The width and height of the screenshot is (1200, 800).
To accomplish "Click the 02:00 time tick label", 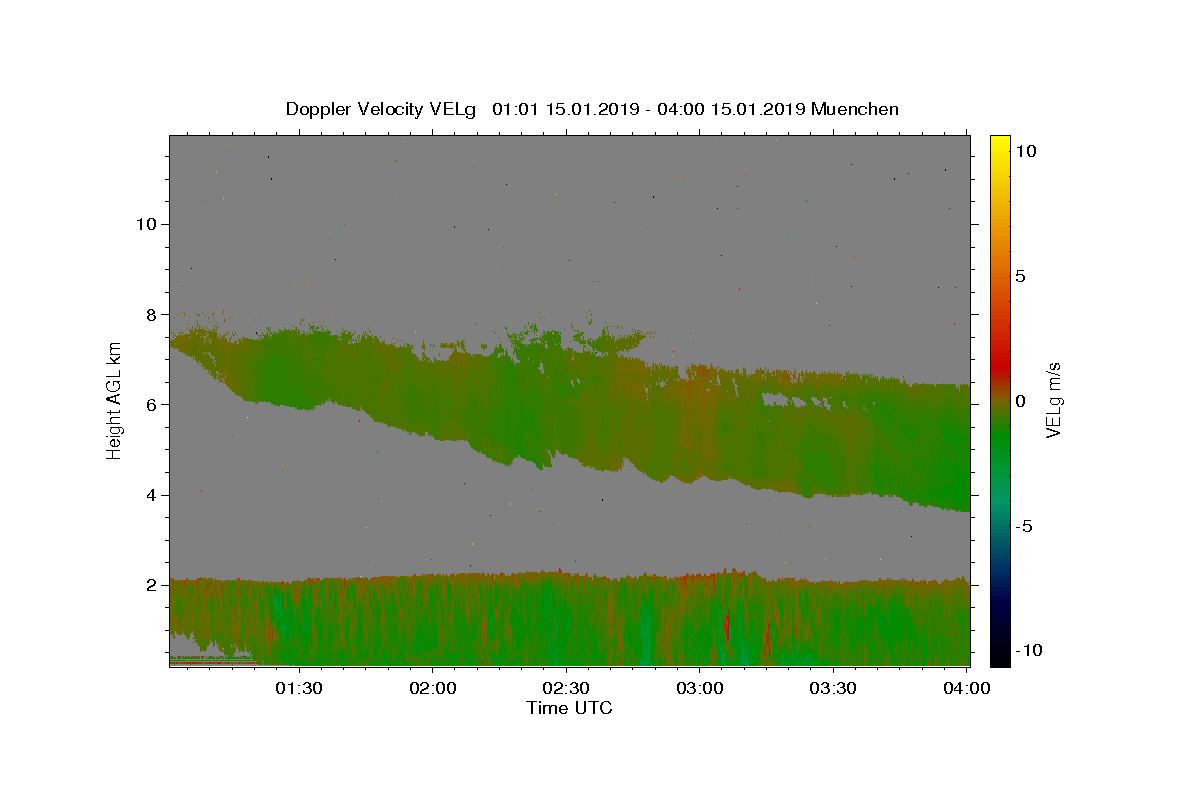I will (433, 688).
